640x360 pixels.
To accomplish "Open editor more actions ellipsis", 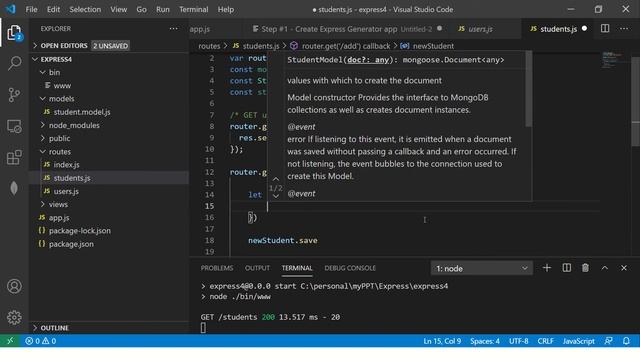I will [624, 29].
